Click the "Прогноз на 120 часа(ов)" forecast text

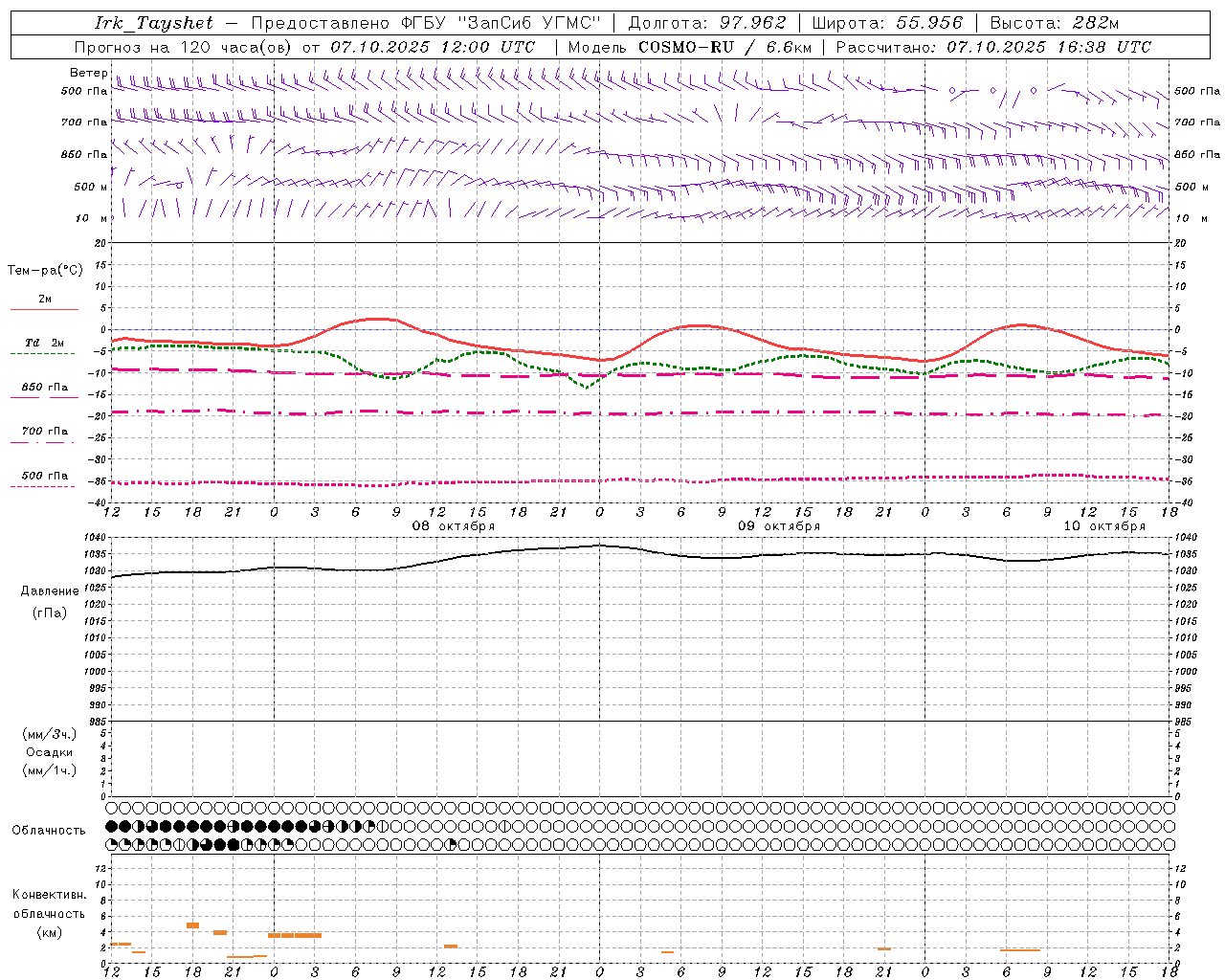pyautogui.click(x=185, y=47)
